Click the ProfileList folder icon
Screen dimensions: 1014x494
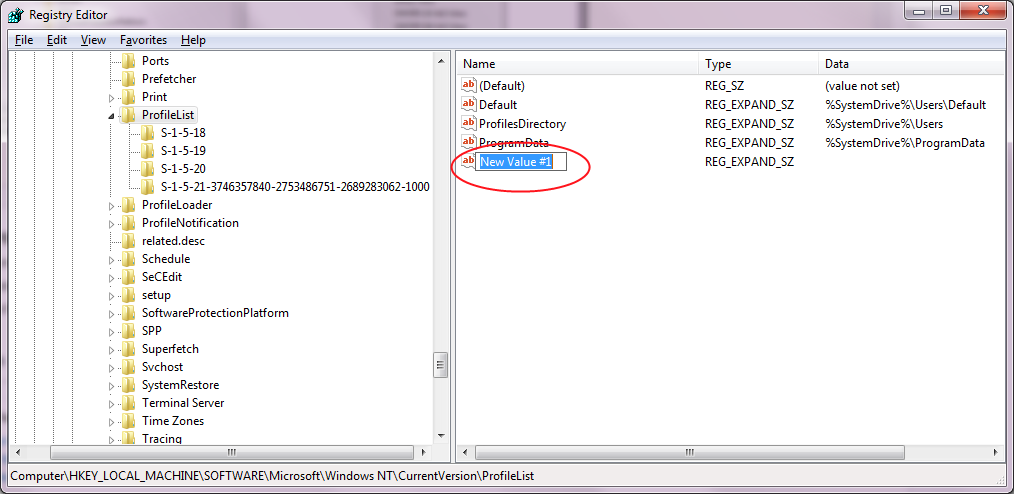128,115
